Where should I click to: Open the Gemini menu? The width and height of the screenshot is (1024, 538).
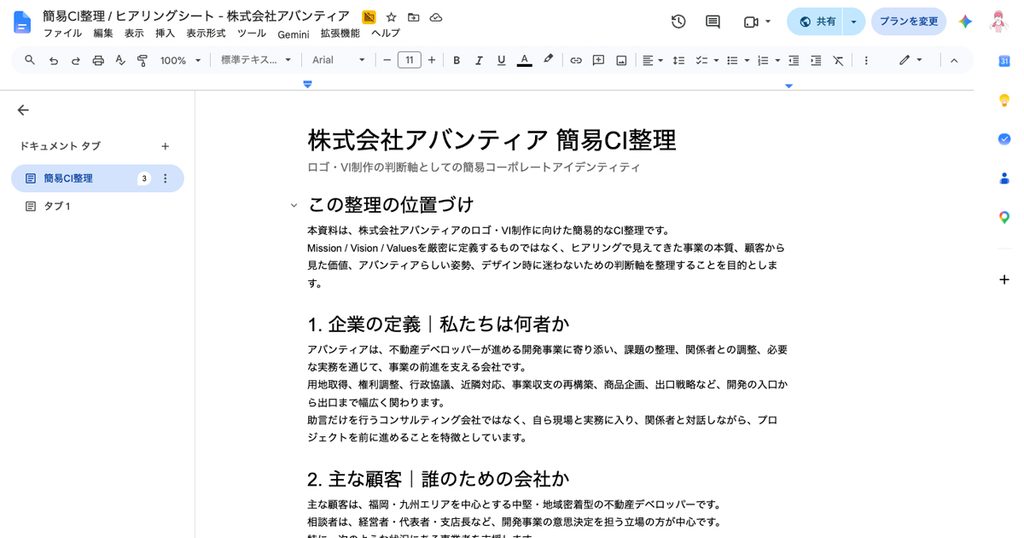(293, 34)
